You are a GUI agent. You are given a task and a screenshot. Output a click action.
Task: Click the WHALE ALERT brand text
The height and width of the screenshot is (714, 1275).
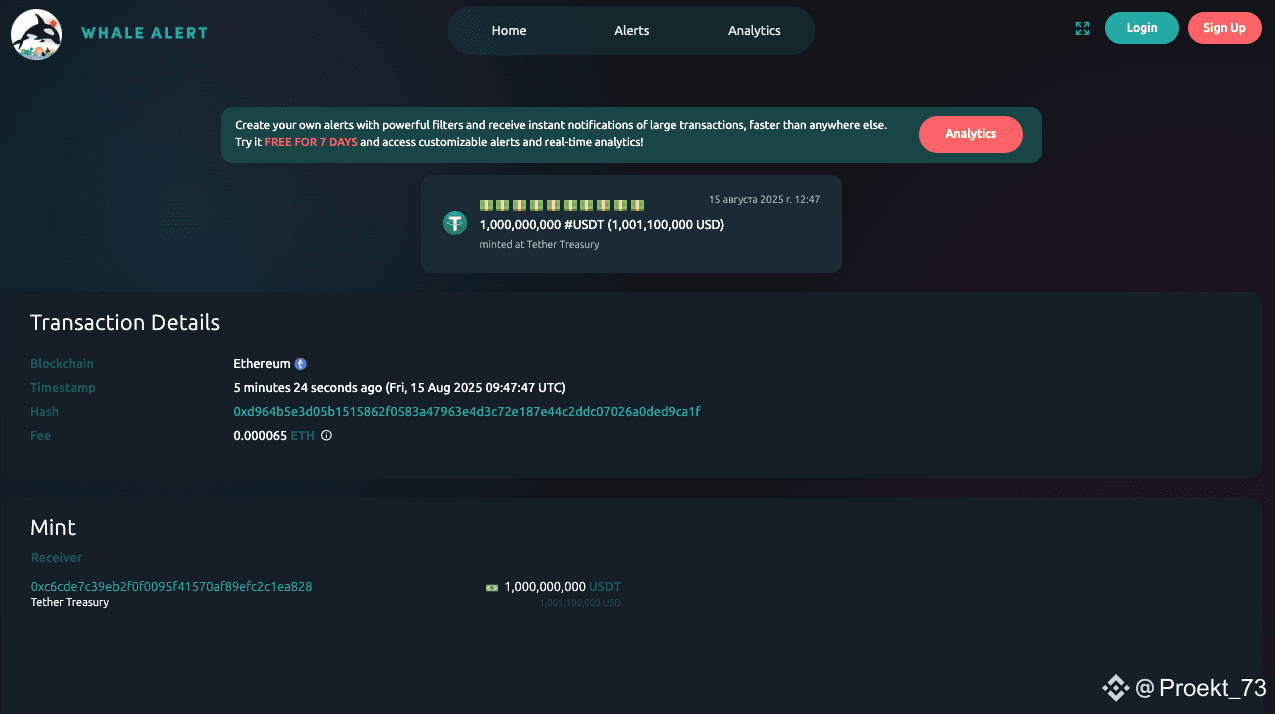click(x=144, y=33)
